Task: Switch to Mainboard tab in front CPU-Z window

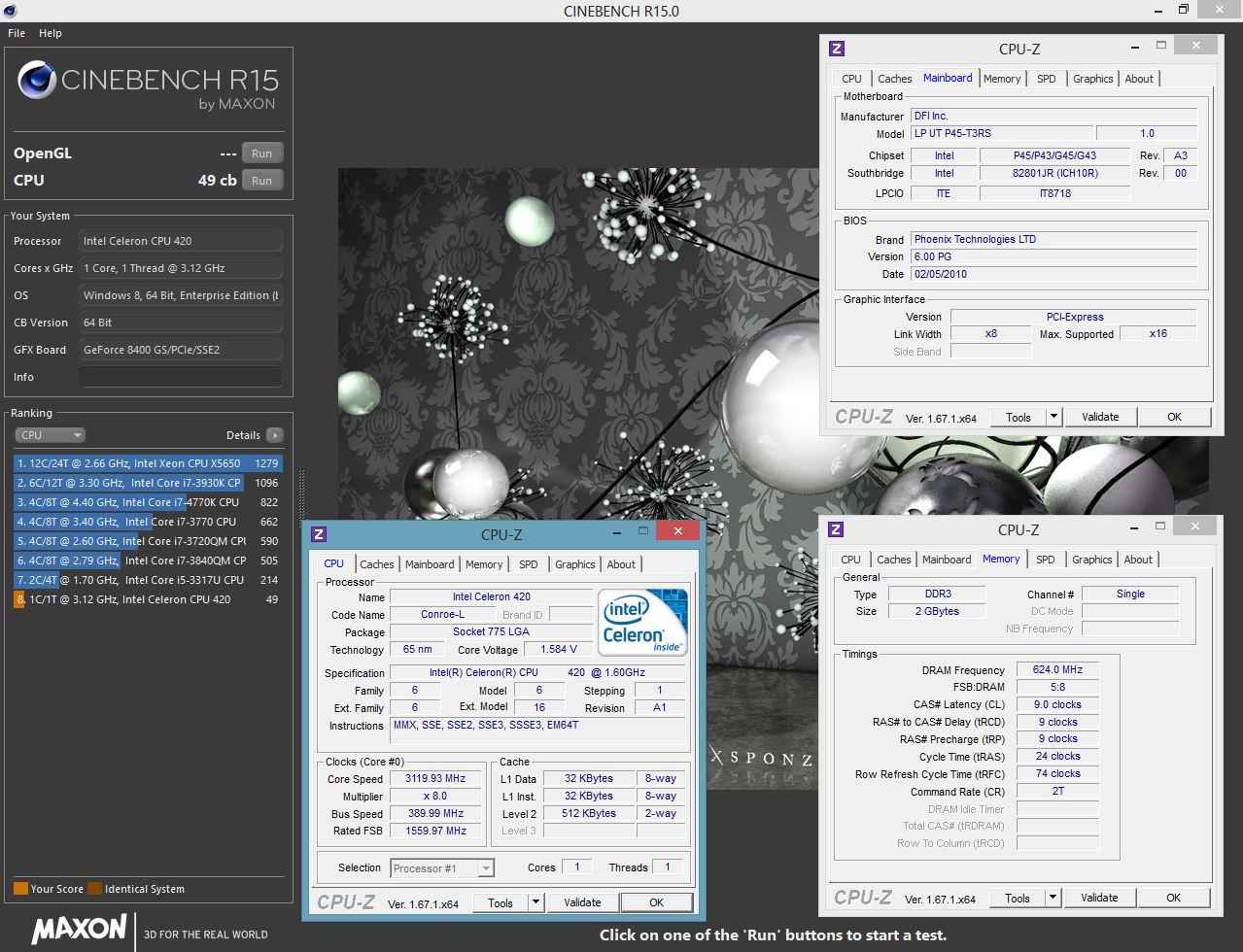Action: point(430,564)
